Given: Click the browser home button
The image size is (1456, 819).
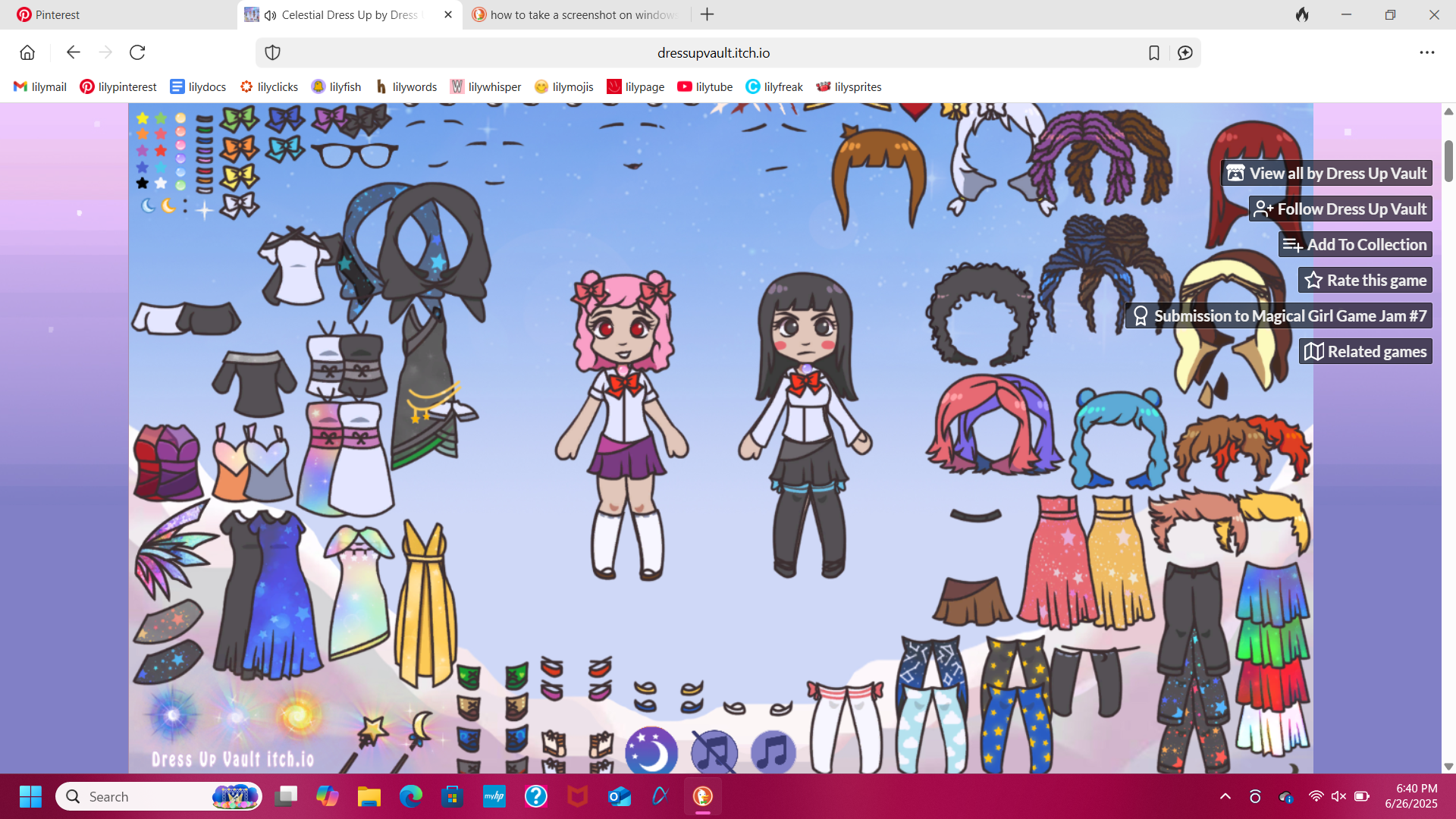Looking at the screenshot, I should pos(27,52).
